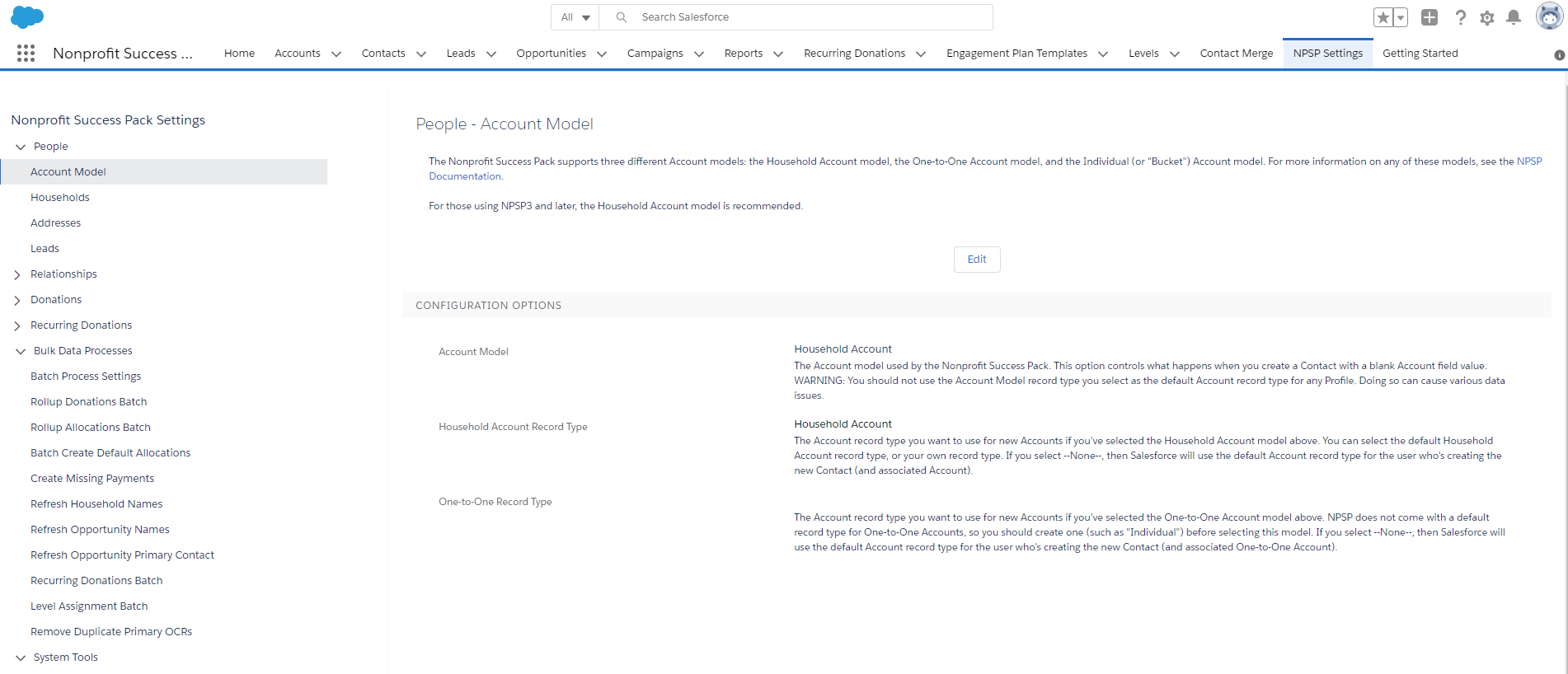Expand the Accounts tab dropdown chevron

click(x=336, y=54)
